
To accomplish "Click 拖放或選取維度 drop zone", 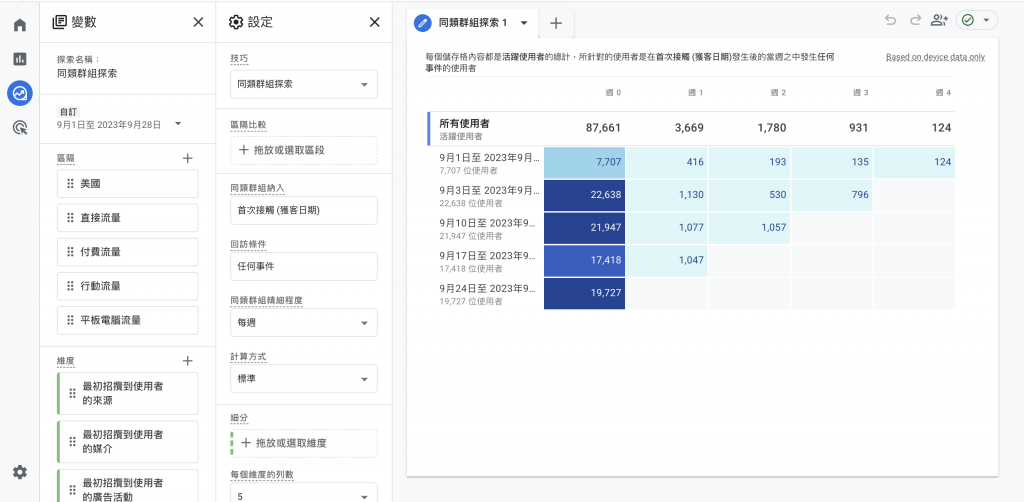I will [x=304, y=443].
